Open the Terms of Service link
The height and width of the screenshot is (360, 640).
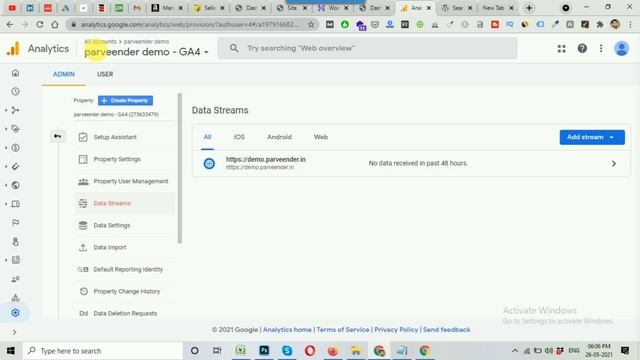point(343,329)
